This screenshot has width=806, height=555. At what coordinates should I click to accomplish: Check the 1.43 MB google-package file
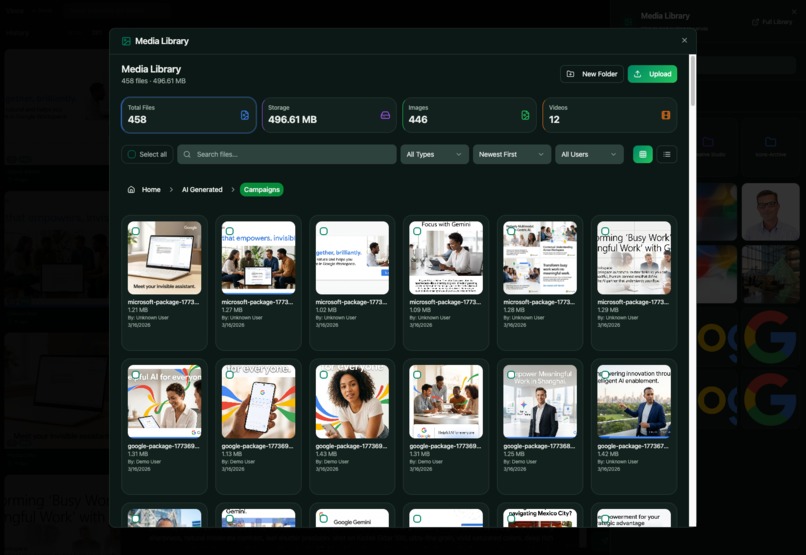pos(324,375)
